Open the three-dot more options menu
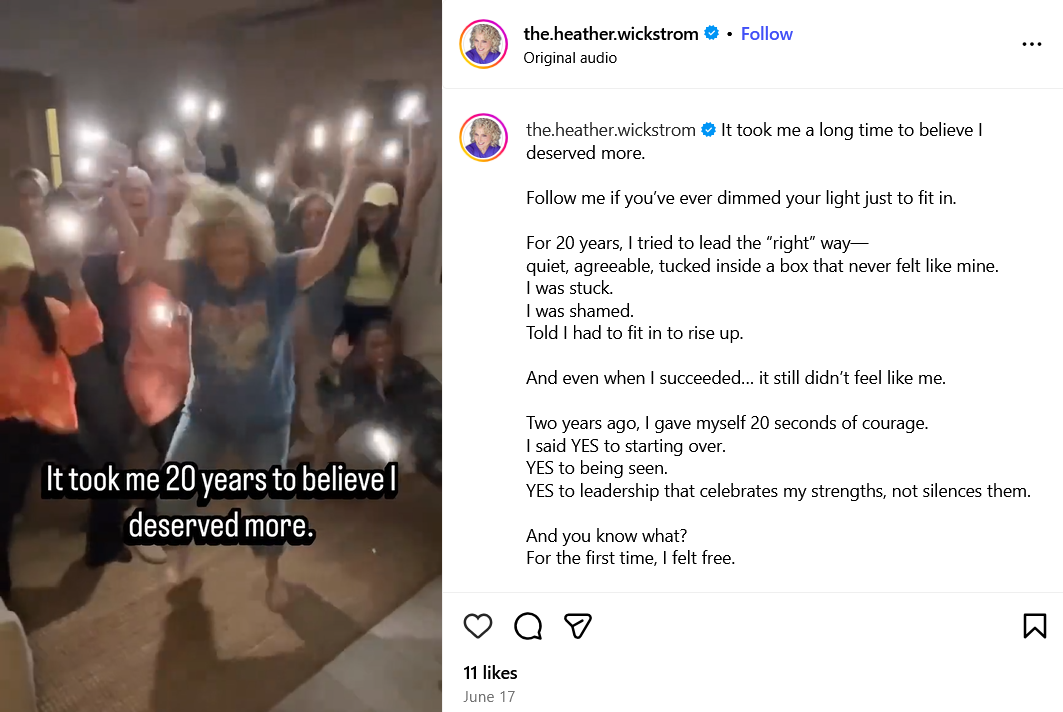 coord(1032,45)
